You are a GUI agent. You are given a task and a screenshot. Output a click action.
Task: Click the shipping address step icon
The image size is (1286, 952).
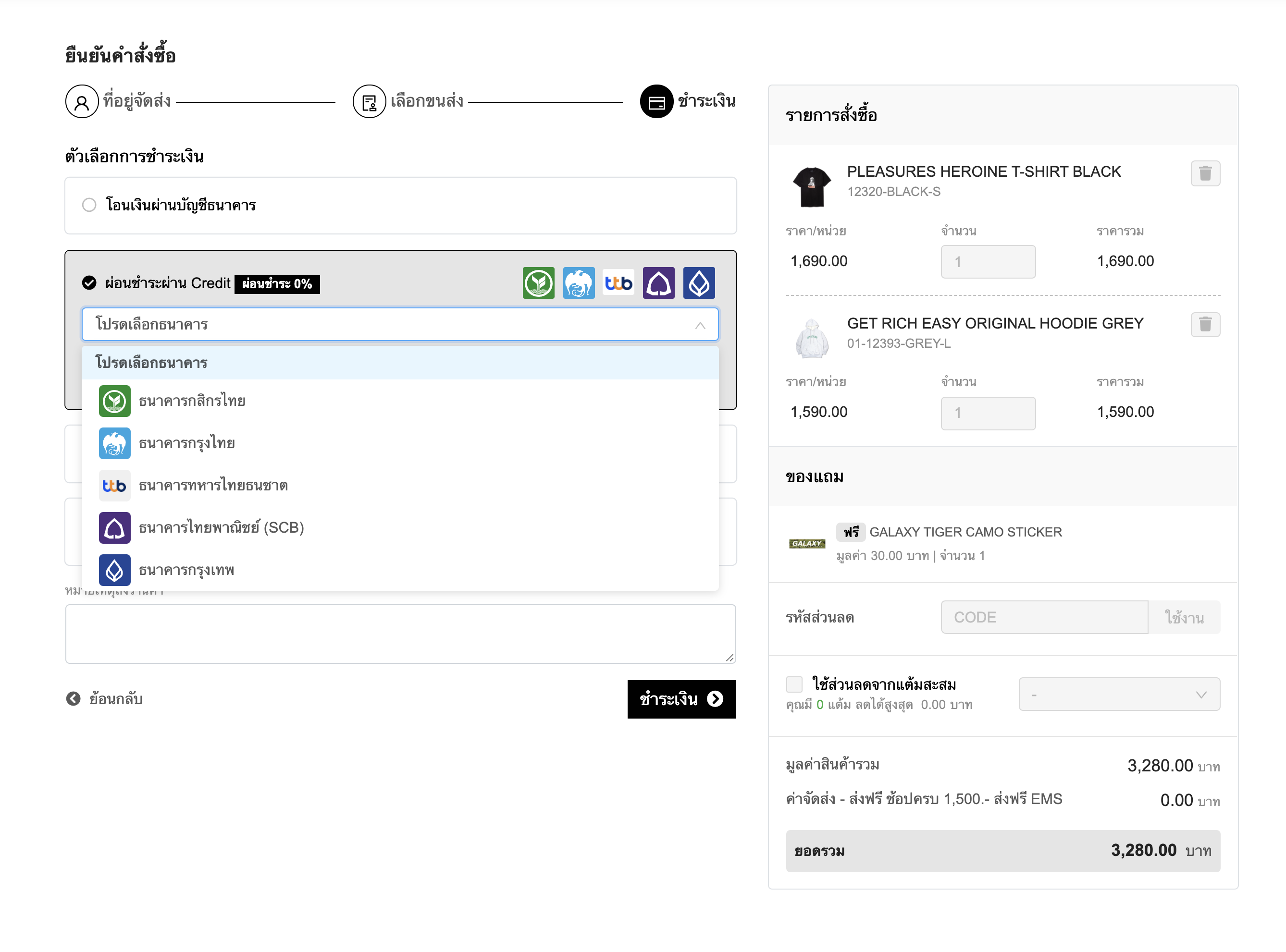(x=82, y=102)
